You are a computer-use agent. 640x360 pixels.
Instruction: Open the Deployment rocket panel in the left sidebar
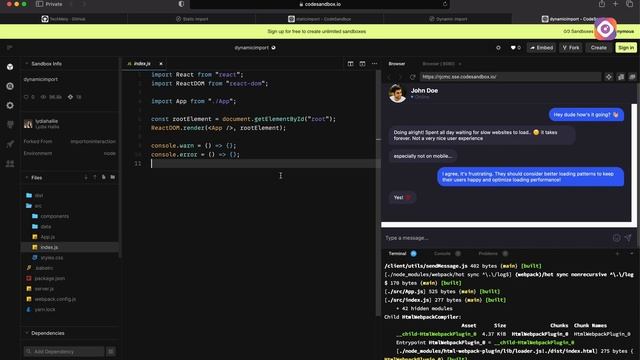(10, 144)
